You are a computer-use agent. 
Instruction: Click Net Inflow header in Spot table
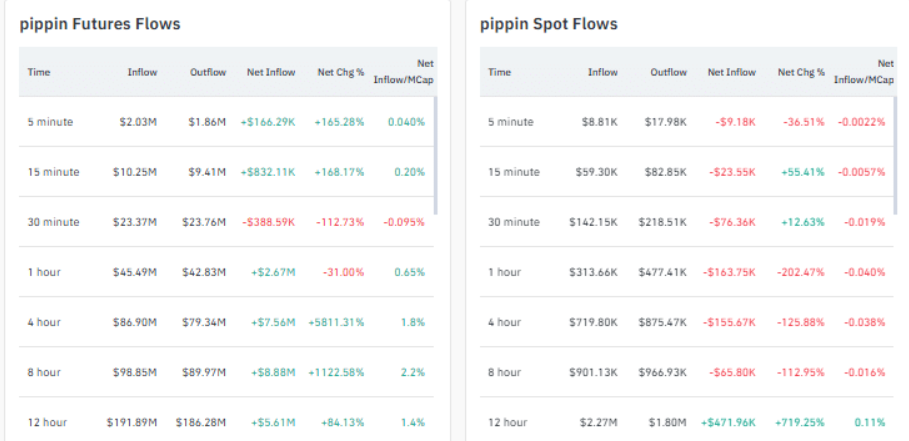point(731,72)
